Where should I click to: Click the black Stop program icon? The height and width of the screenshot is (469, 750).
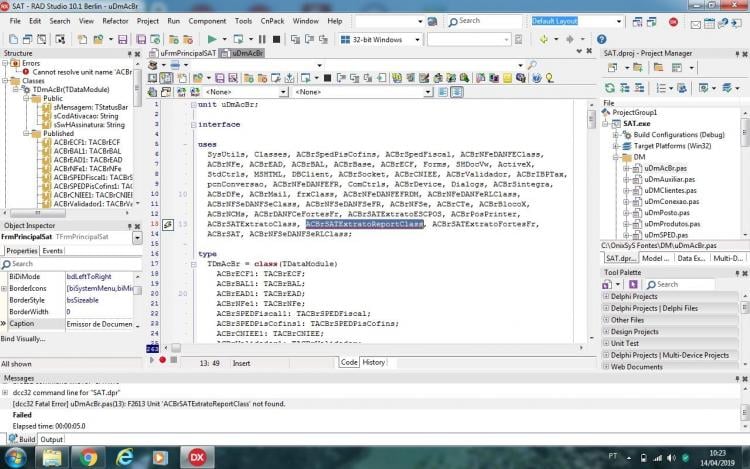coord(276,39)
